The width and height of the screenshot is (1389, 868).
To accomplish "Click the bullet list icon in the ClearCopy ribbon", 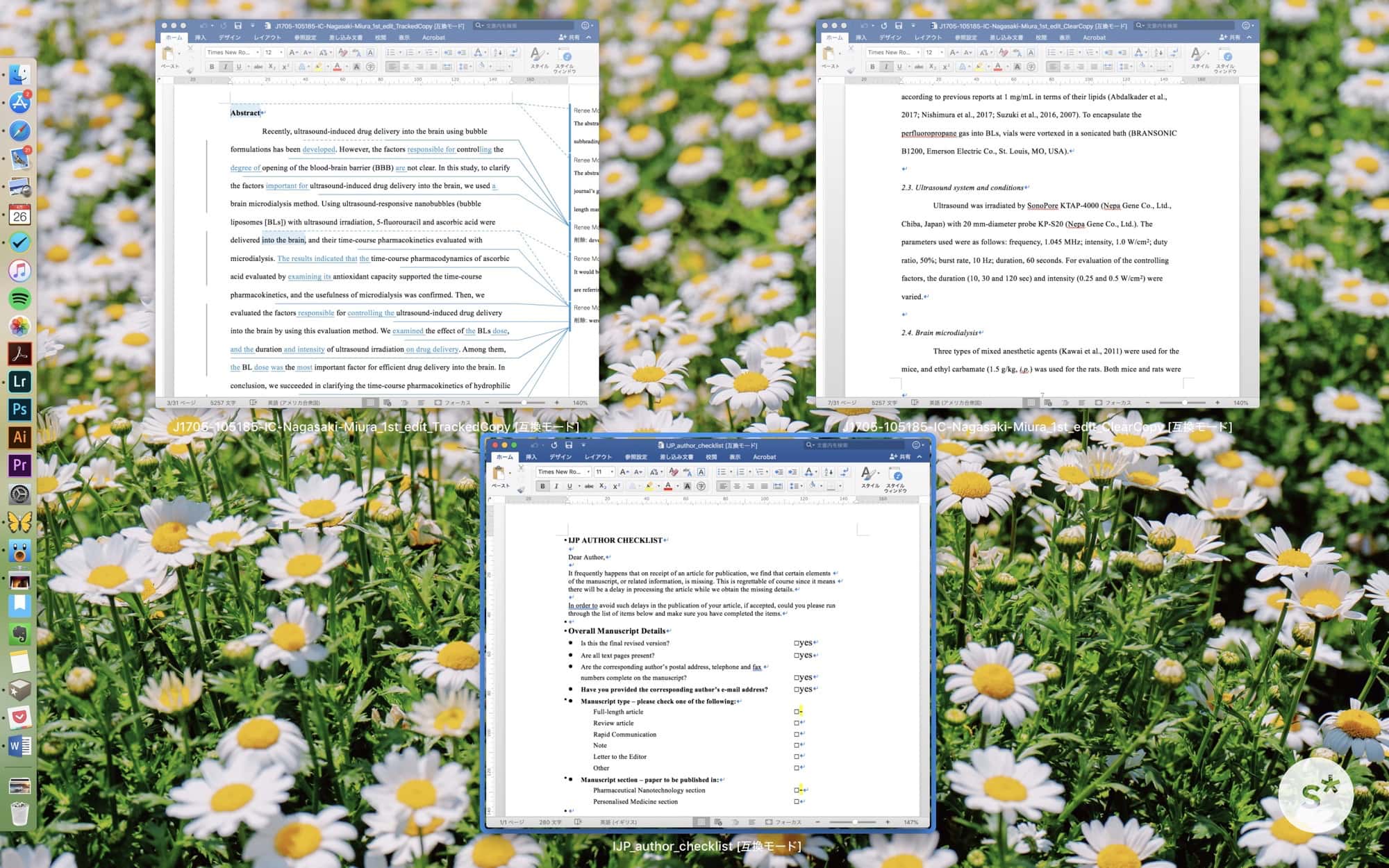I will pyautogui.click(x=1052, y=53).
